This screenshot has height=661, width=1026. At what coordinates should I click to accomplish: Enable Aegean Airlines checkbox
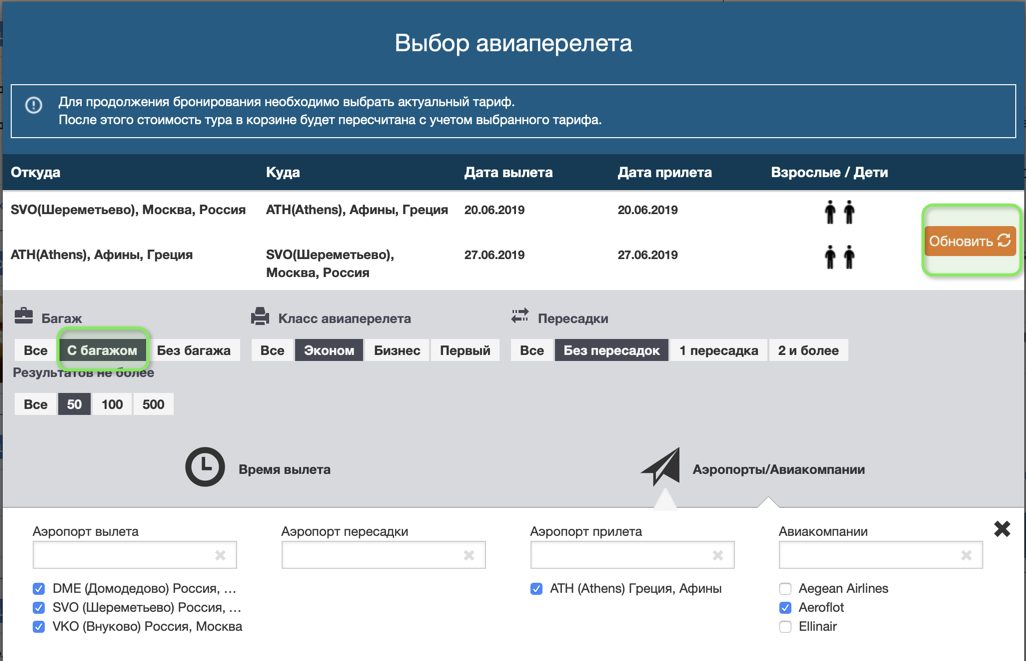785,589
